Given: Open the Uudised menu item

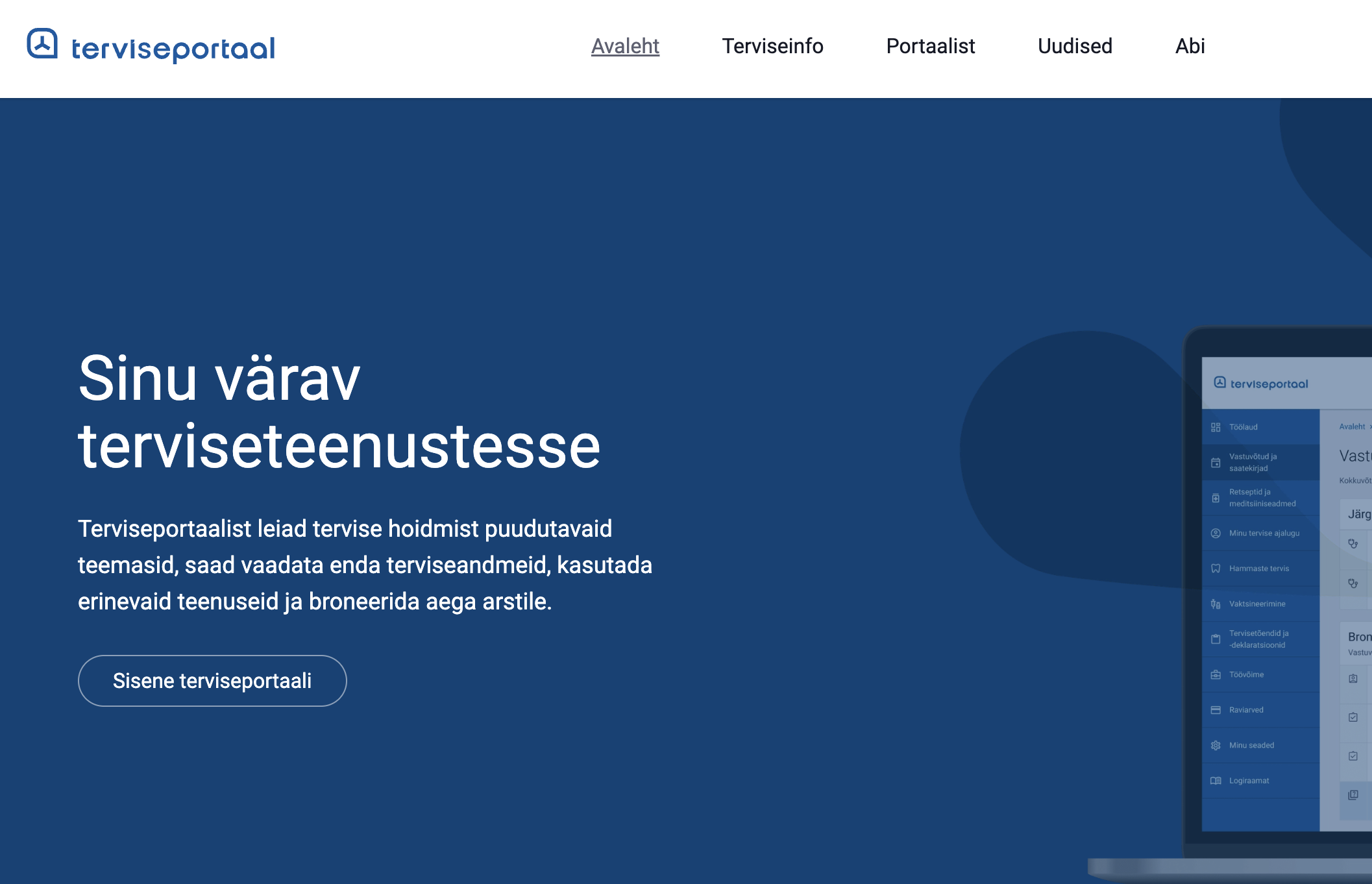Looking at the screenshot, I should coord(1075,46).
